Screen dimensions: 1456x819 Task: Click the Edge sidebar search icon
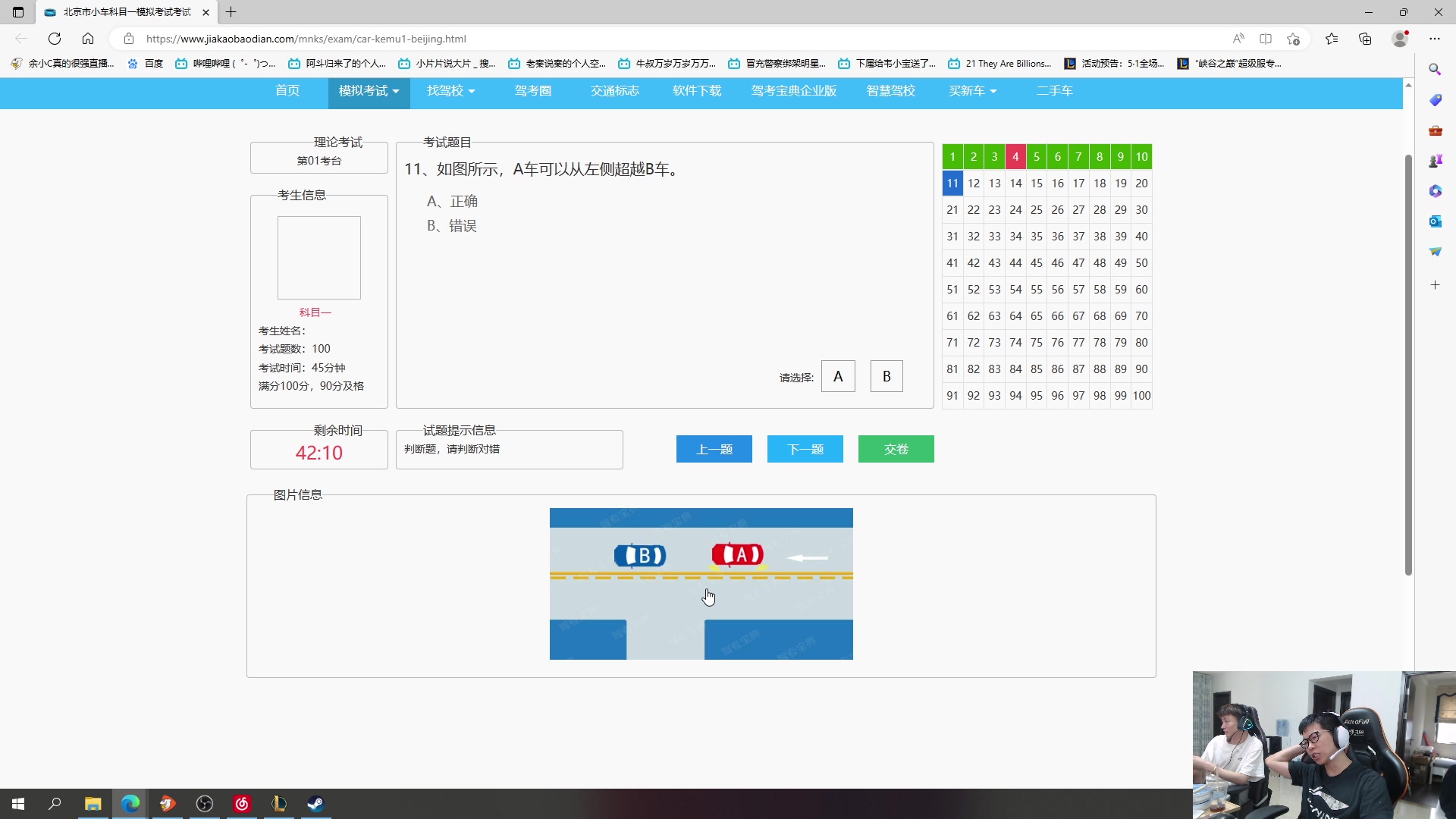tap(1435, 70)
